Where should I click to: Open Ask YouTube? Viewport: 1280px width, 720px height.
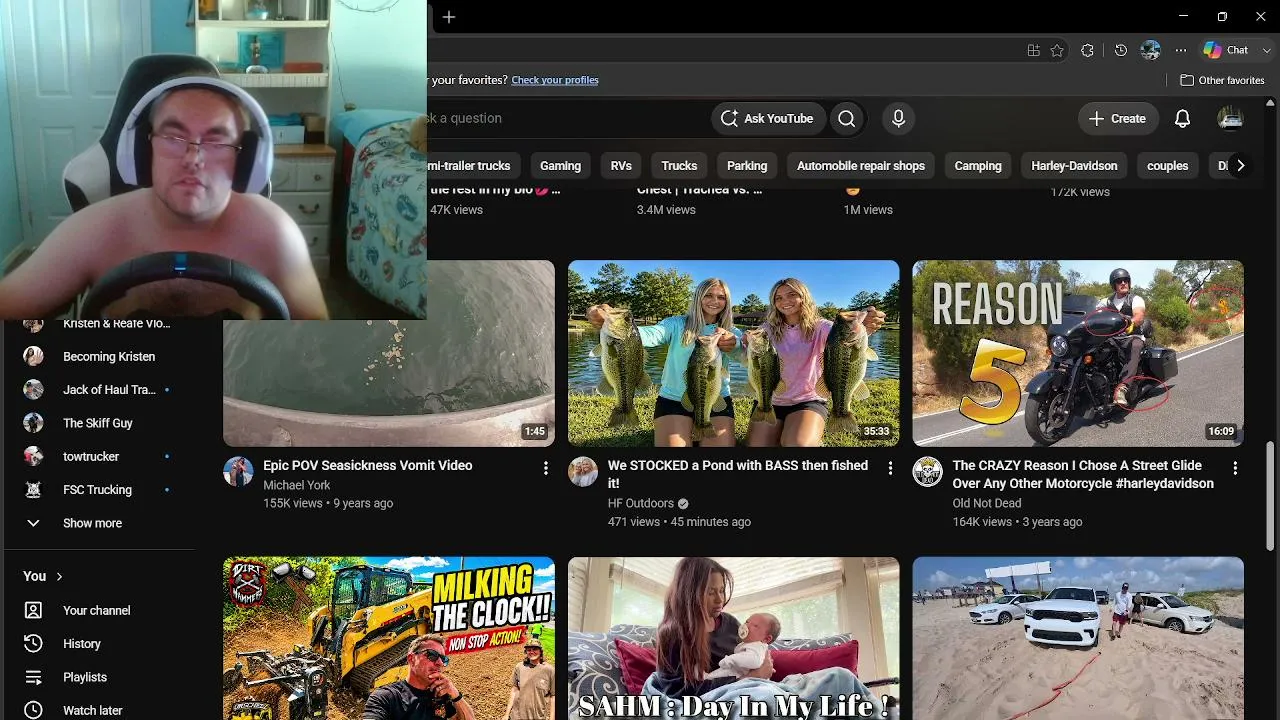768,118
